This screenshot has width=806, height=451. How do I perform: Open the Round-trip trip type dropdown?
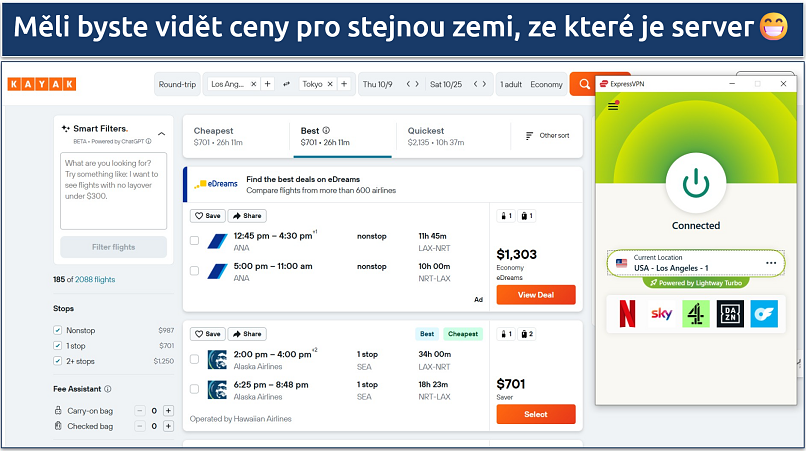176,85
